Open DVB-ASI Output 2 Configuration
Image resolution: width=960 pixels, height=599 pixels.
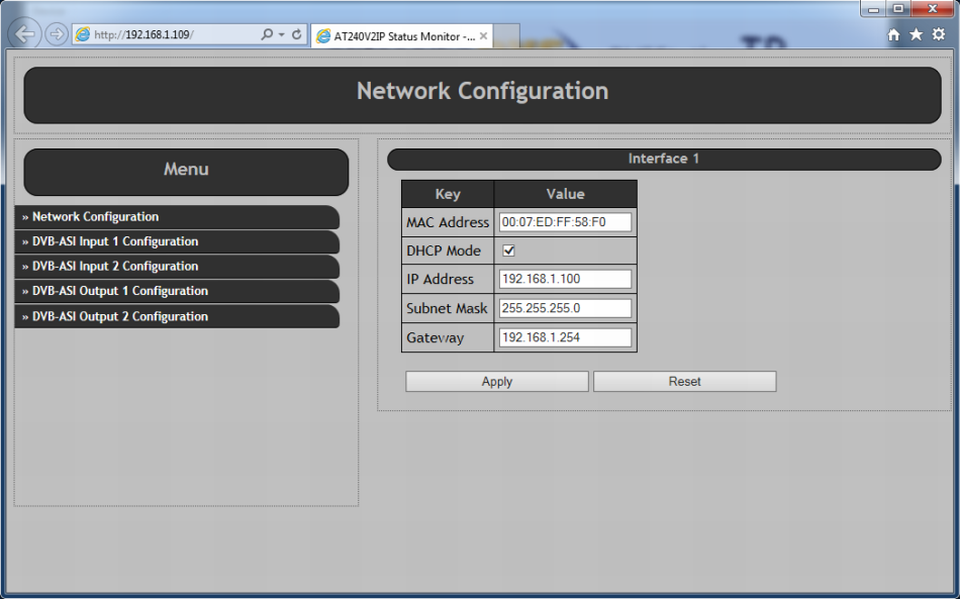coord(120,317)
